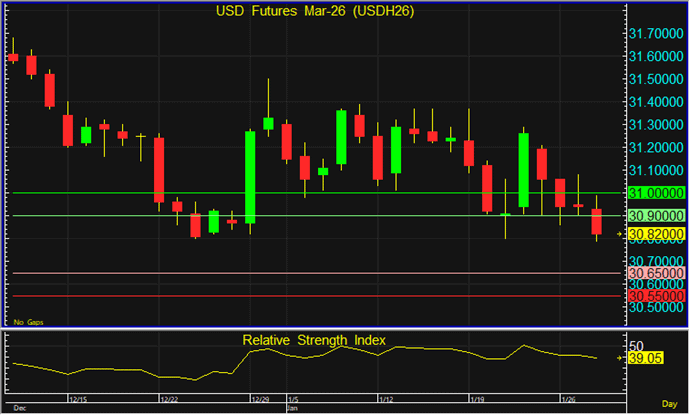Select the pink 30.65000 price level label
This screenshot has height=415, width=690.
[656, 273]
